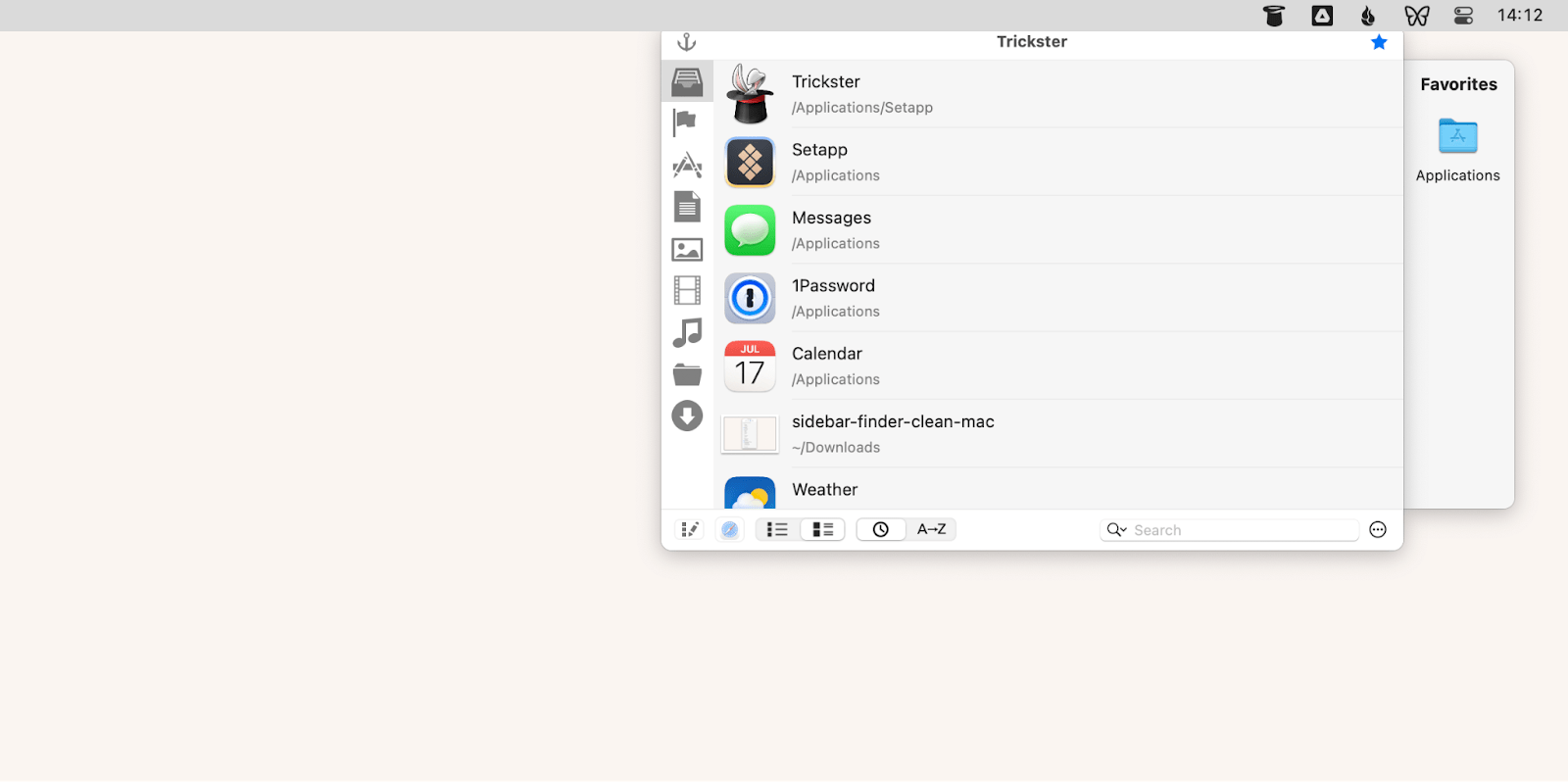
Task: Select the Documents filter sidebar icon
Action: (687, 206)
